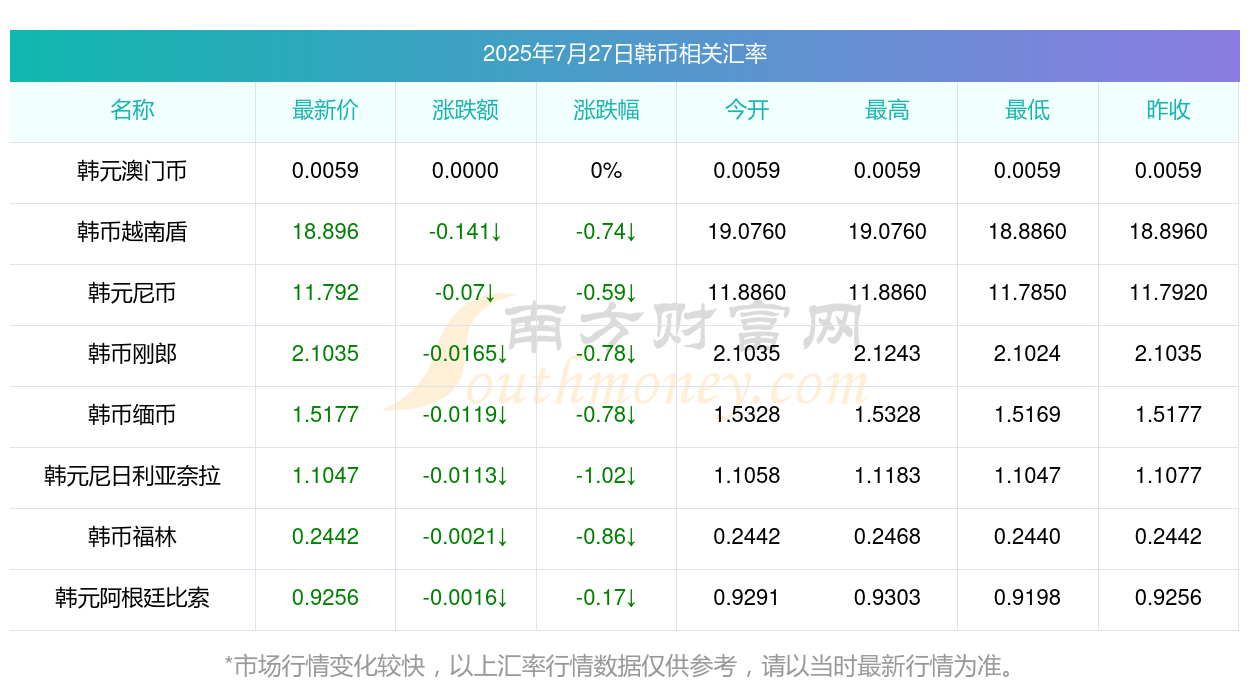Click change value -0.0021↓
1250x698 pixels.
[x=466, y=537]
